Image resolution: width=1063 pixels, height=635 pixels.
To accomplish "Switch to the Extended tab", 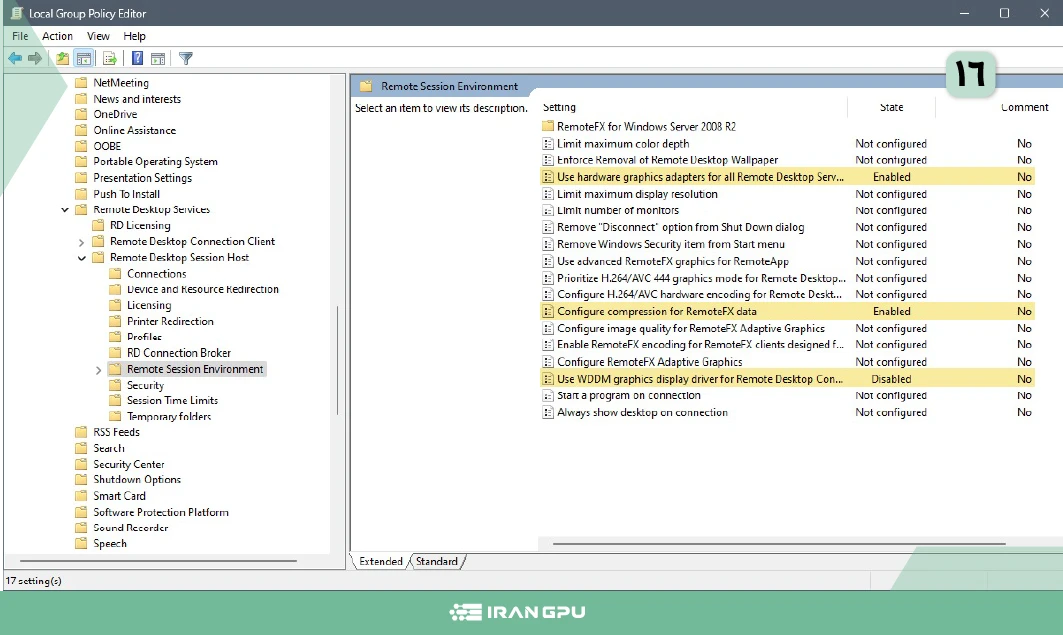I will point(381,562).
